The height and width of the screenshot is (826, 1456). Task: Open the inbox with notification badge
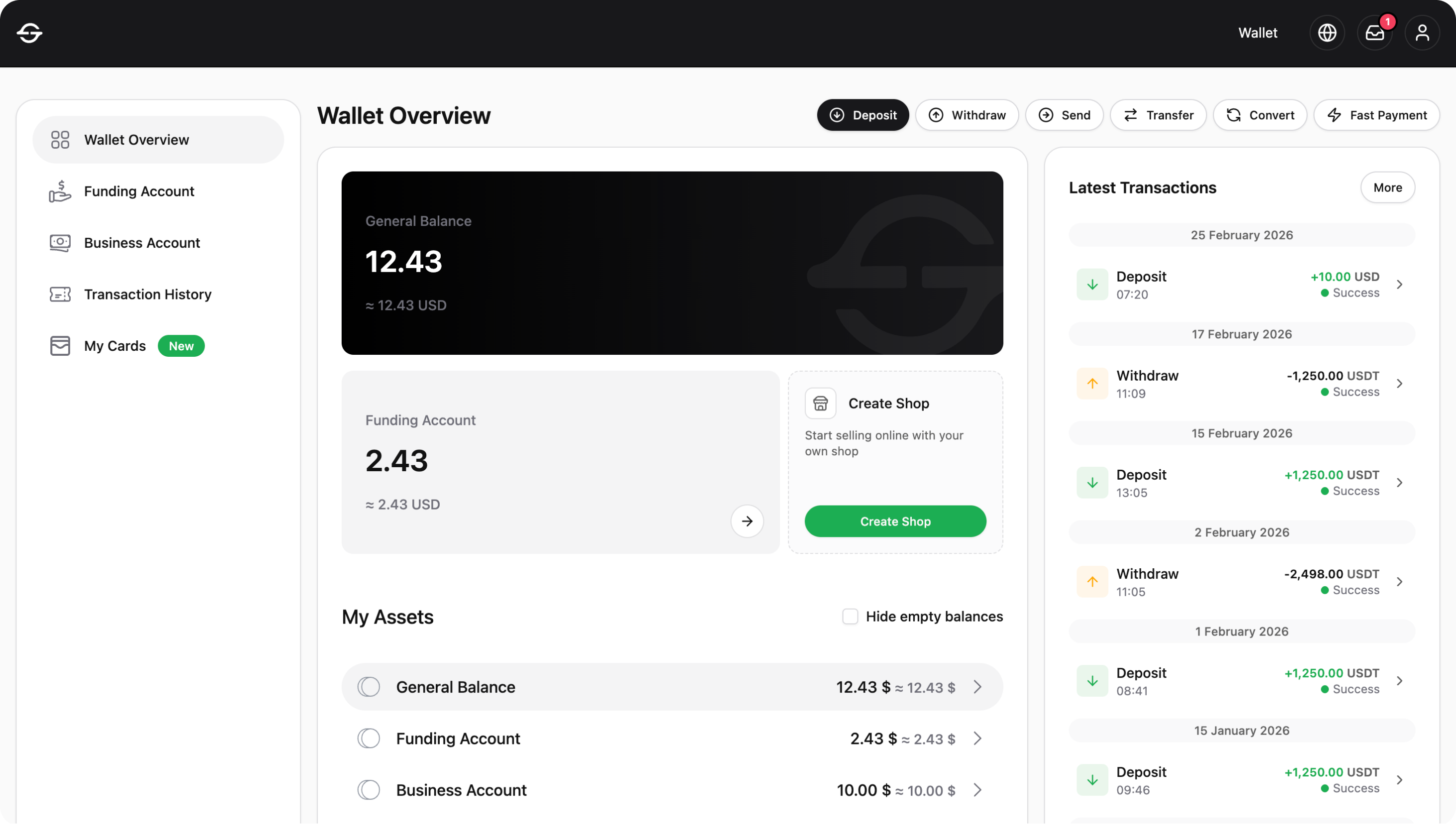coord(1374,33)
